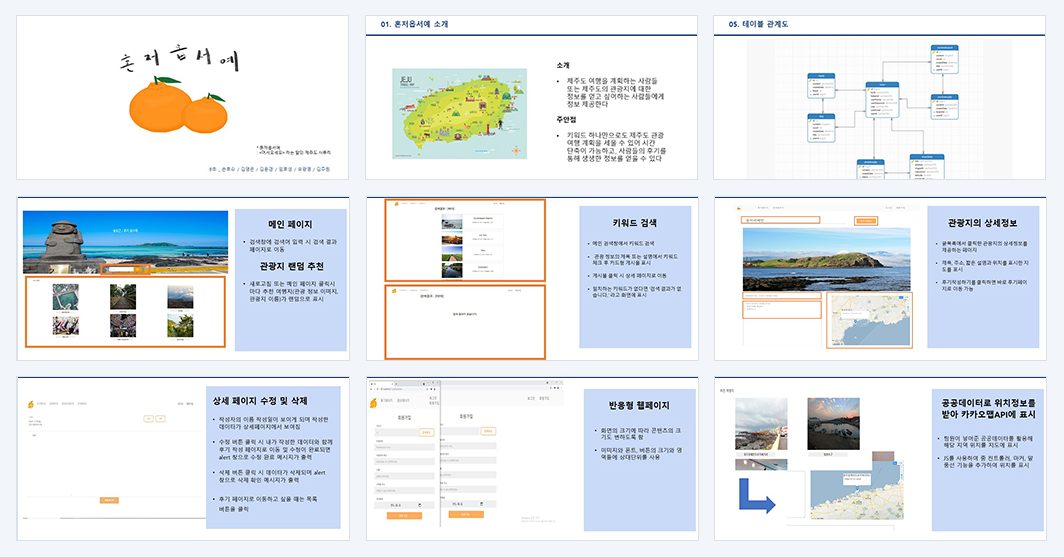
Task: Click the first search result card image
Action: tap(452, 222)
